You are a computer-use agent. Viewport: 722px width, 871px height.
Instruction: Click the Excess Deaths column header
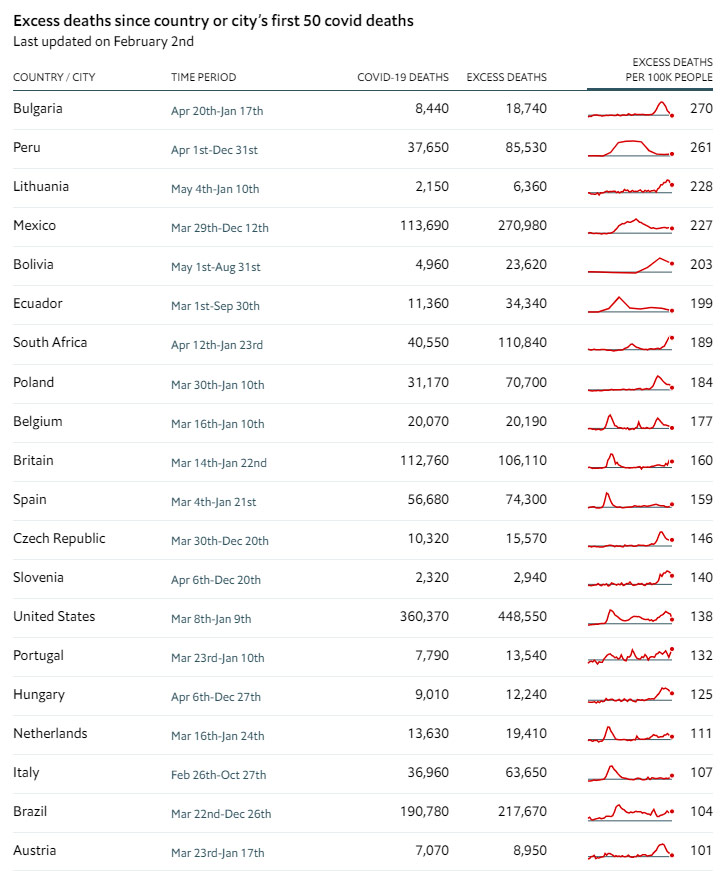click(507, 77)
